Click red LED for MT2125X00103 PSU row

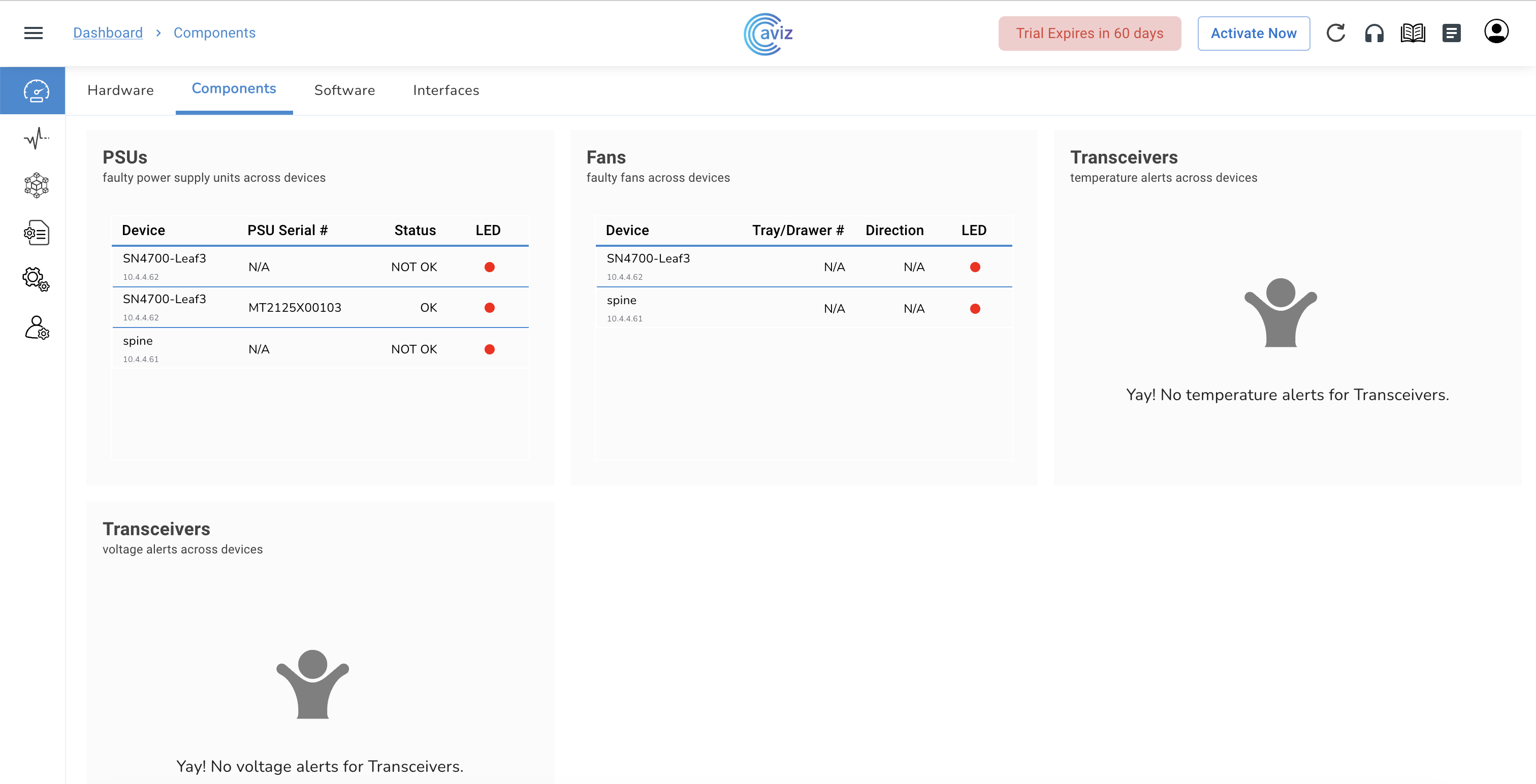coord(490,308)
